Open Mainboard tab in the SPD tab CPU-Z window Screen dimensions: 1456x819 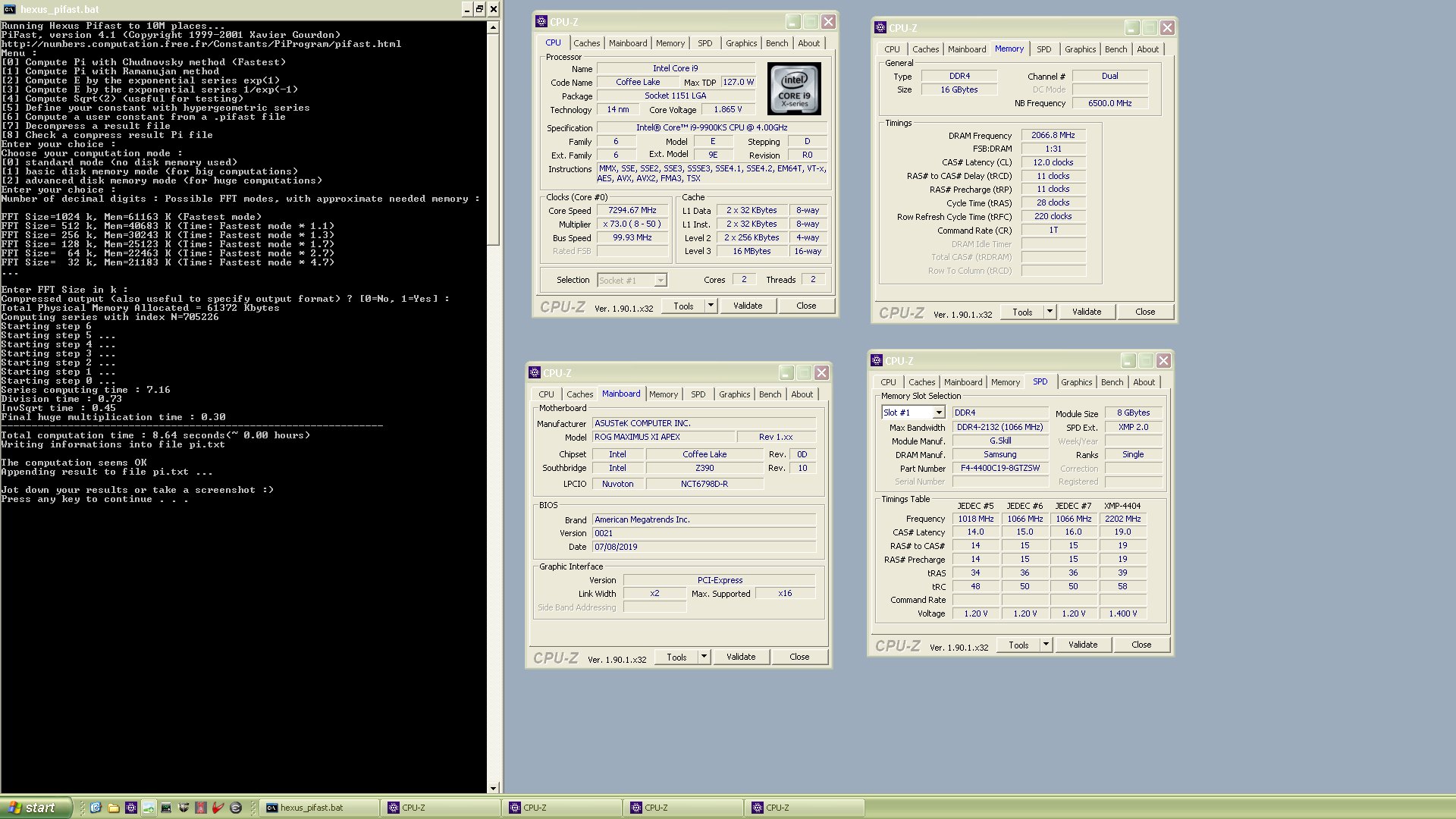coord(963,382)
